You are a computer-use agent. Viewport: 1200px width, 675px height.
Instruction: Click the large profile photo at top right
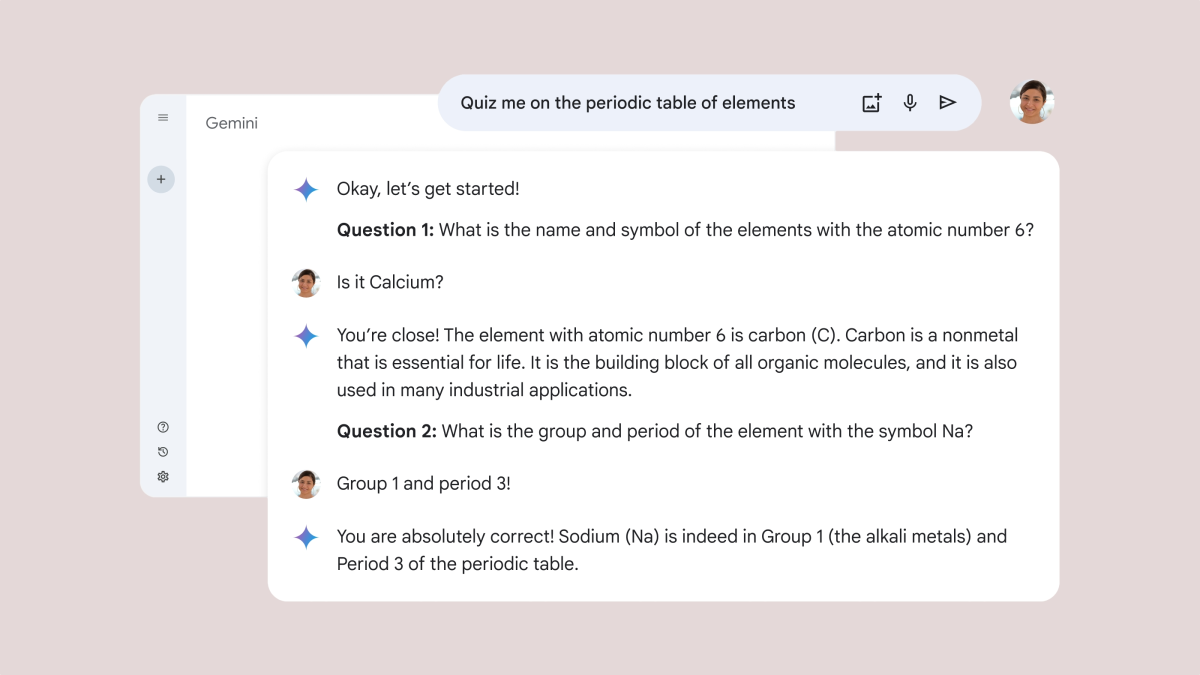1032,102
